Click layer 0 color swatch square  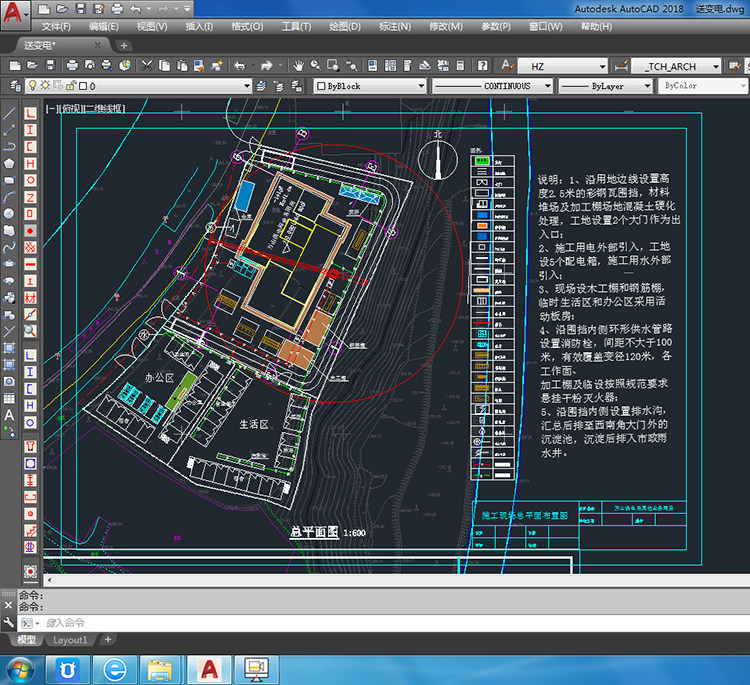click(x=83, y=86)
